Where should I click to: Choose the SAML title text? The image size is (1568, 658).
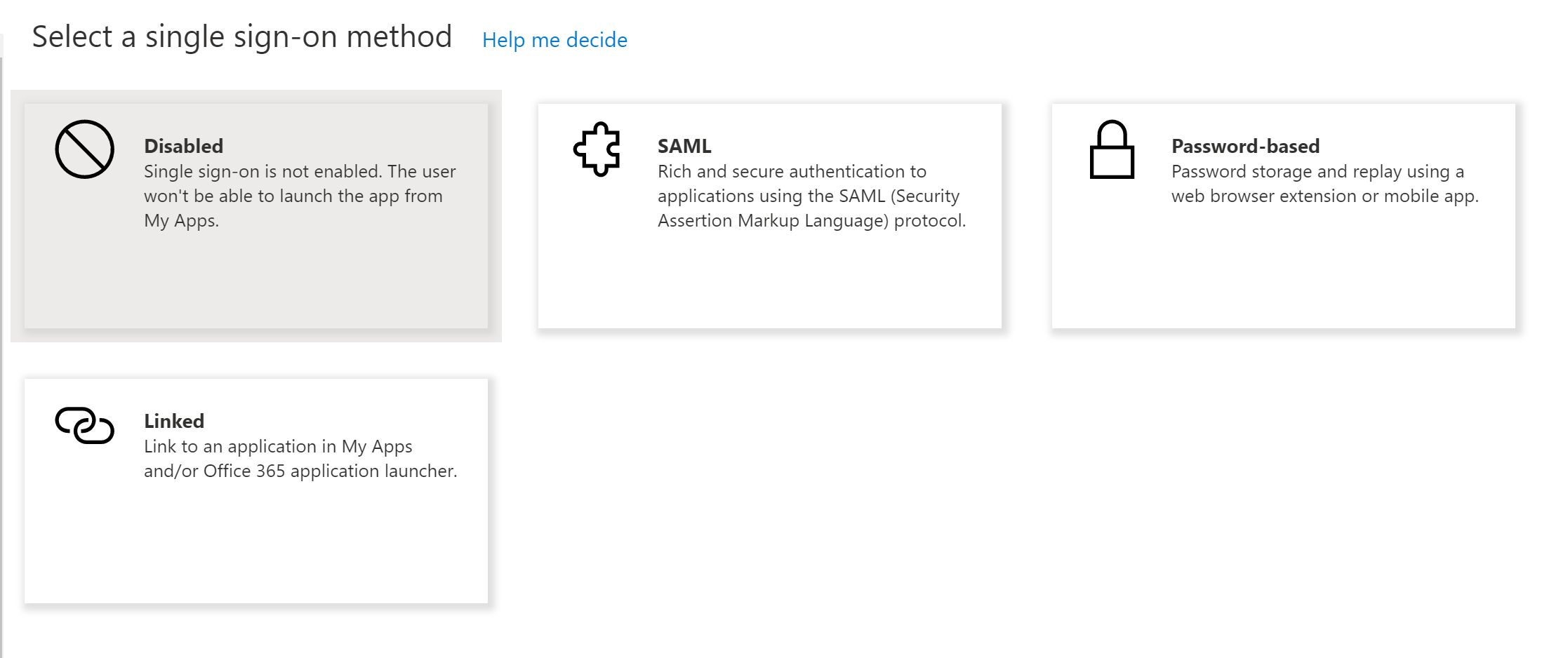(684, 146)
